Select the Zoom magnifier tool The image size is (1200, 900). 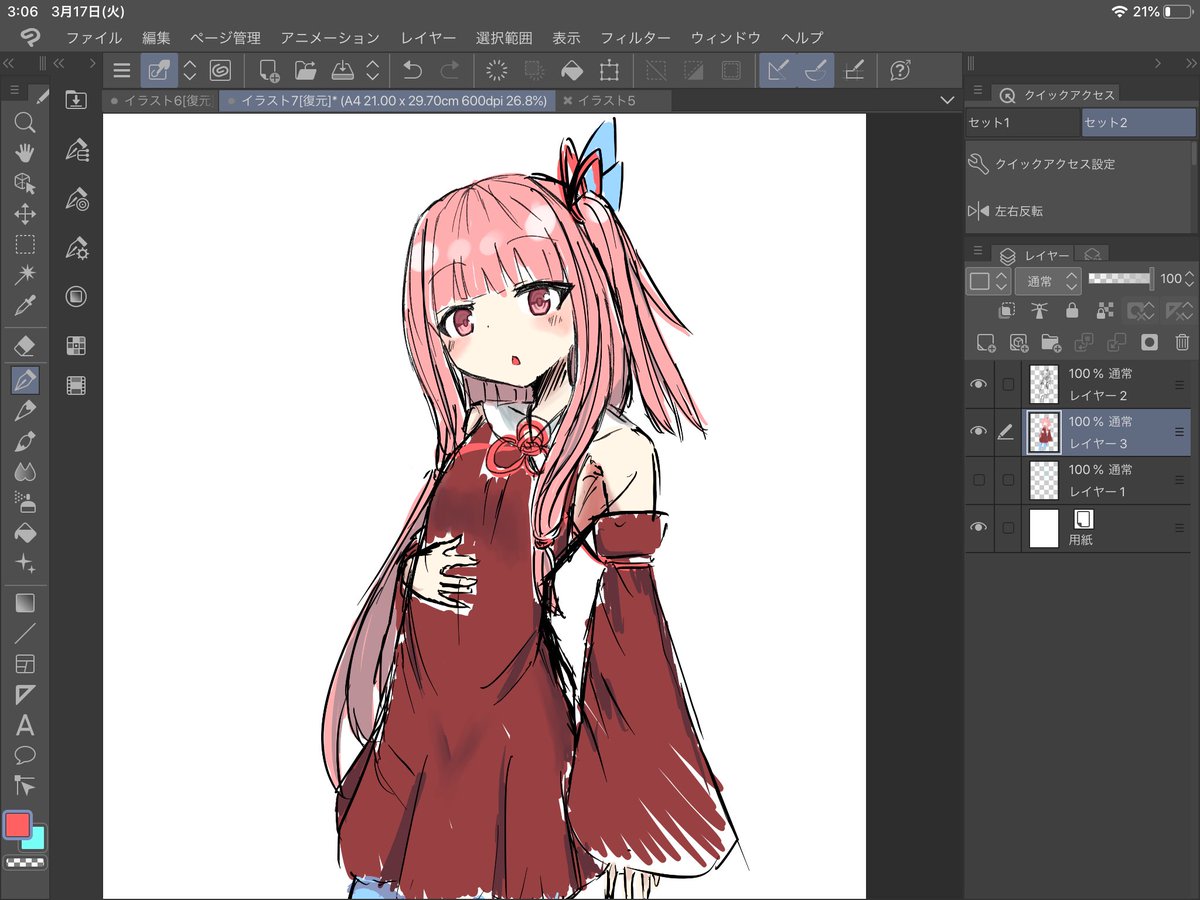coord(25,122)
